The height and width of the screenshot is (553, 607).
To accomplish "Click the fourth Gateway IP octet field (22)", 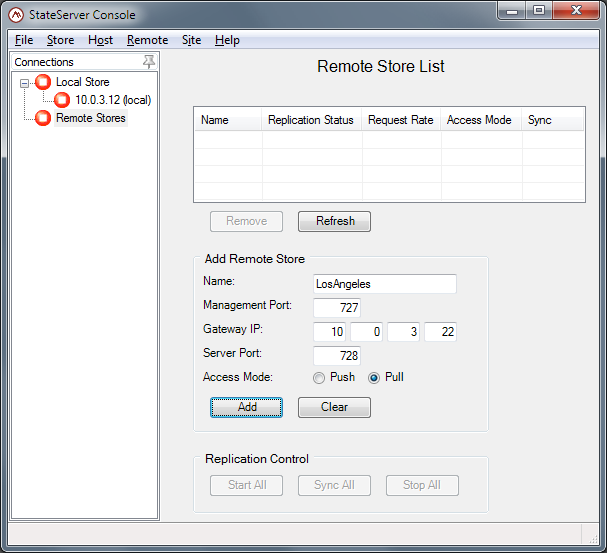I will 441,332.
